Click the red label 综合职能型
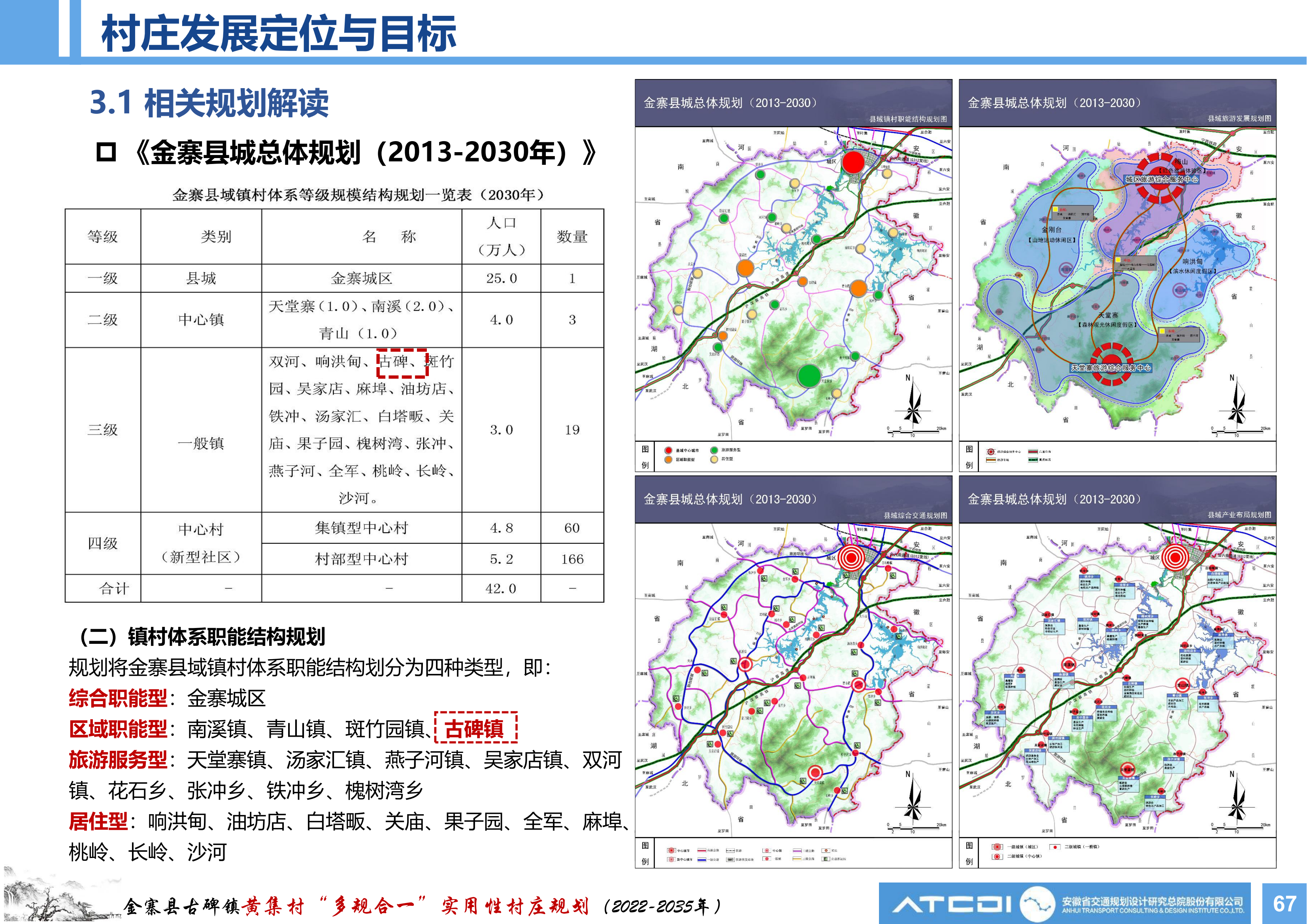The height and width of the screenshot is (924, 1307). click(118, 698)
